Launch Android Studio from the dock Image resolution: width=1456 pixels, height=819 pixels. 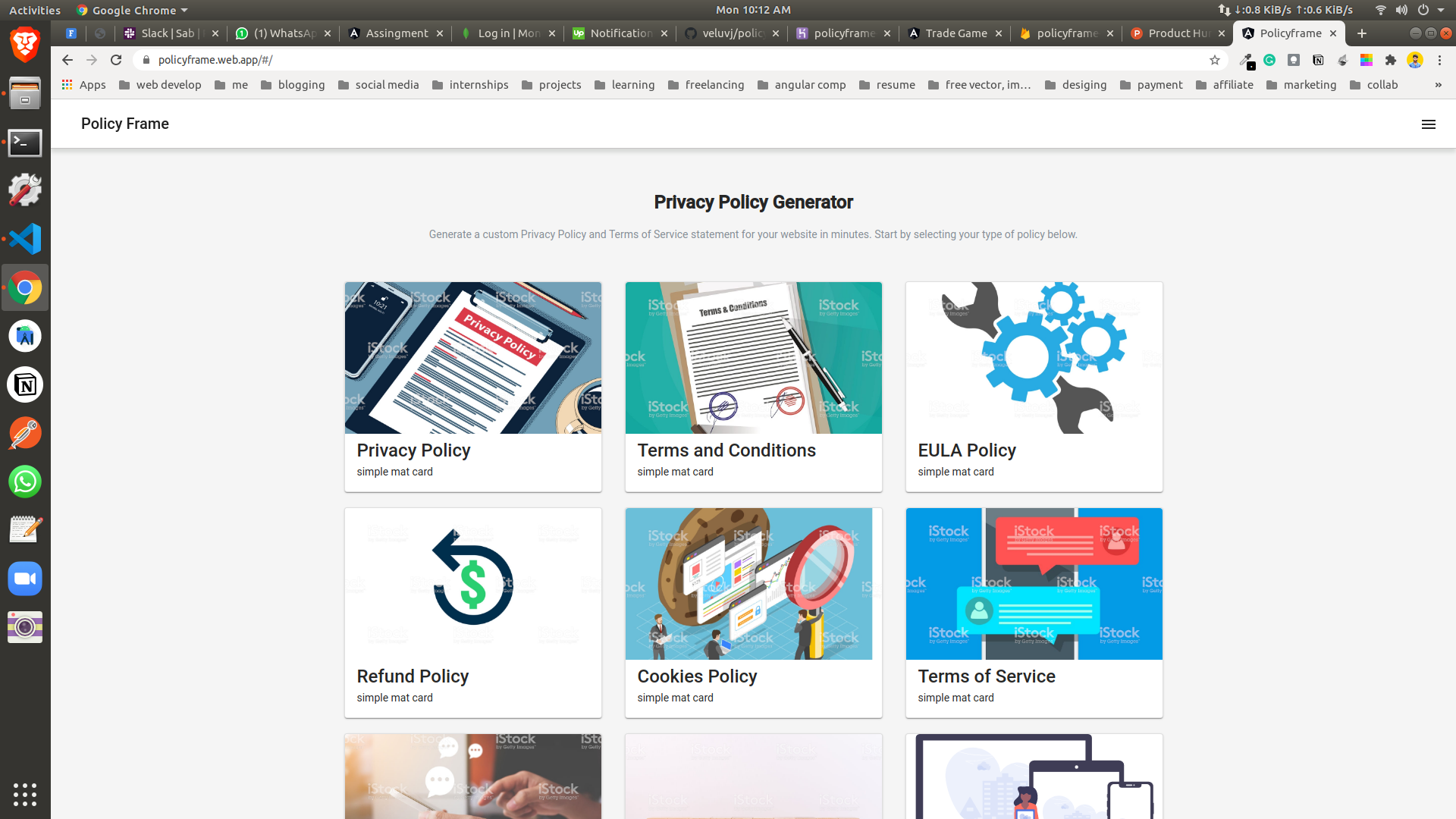click(25, 336)
